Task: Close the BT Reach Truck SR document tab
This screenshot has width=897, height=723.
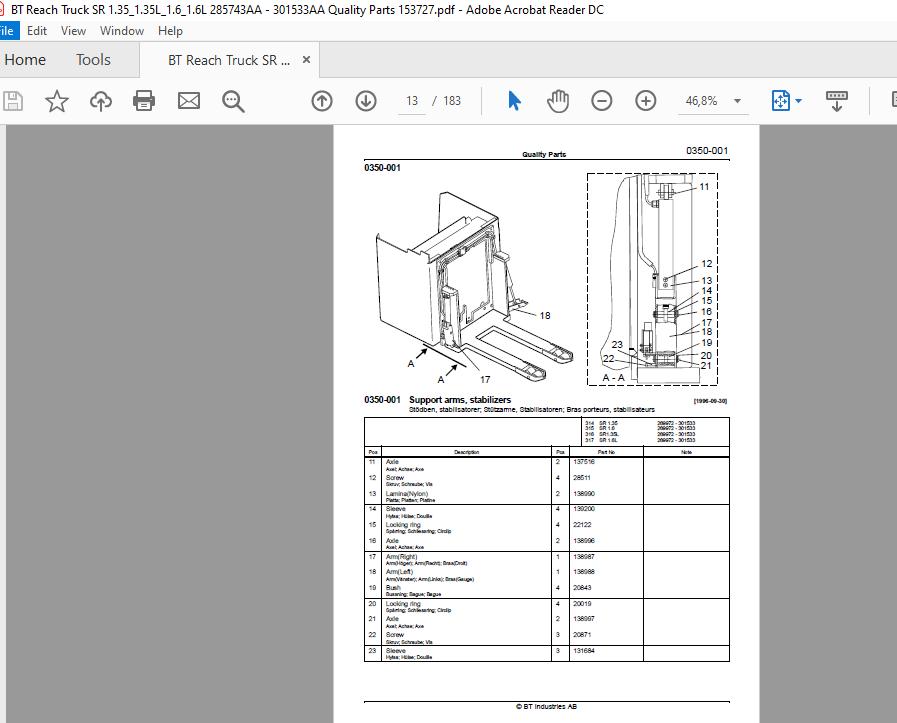Action: click(x=307, y=59)
